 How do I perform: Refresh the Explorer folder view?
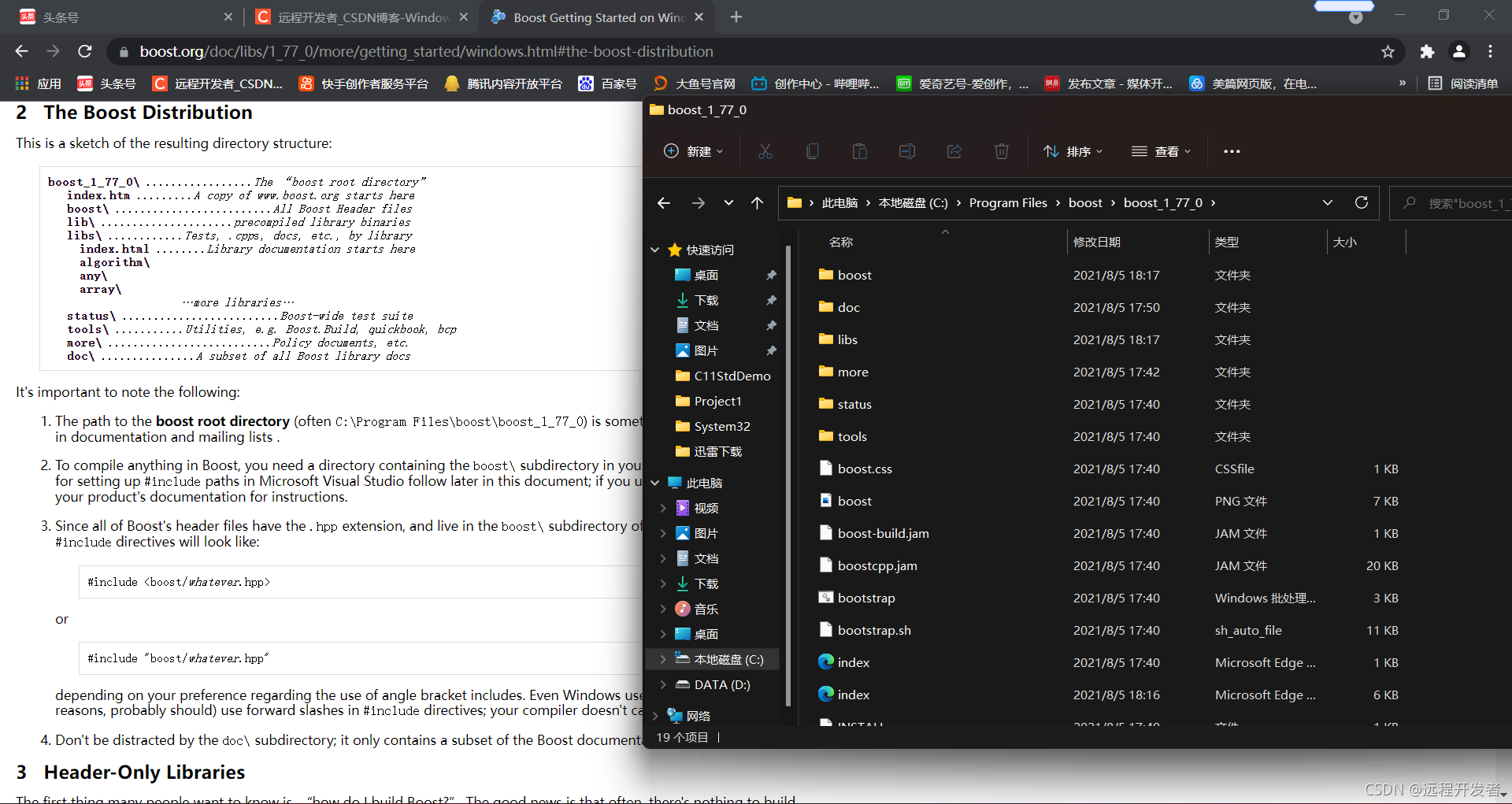[1361, 202]
